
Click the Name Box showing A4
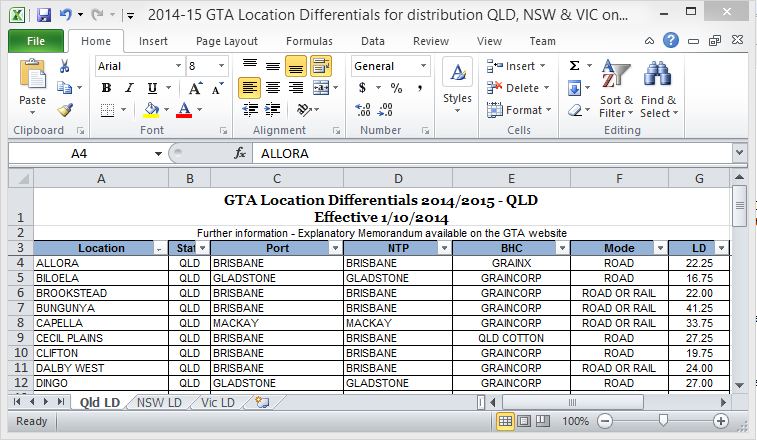tap(78, 154)
